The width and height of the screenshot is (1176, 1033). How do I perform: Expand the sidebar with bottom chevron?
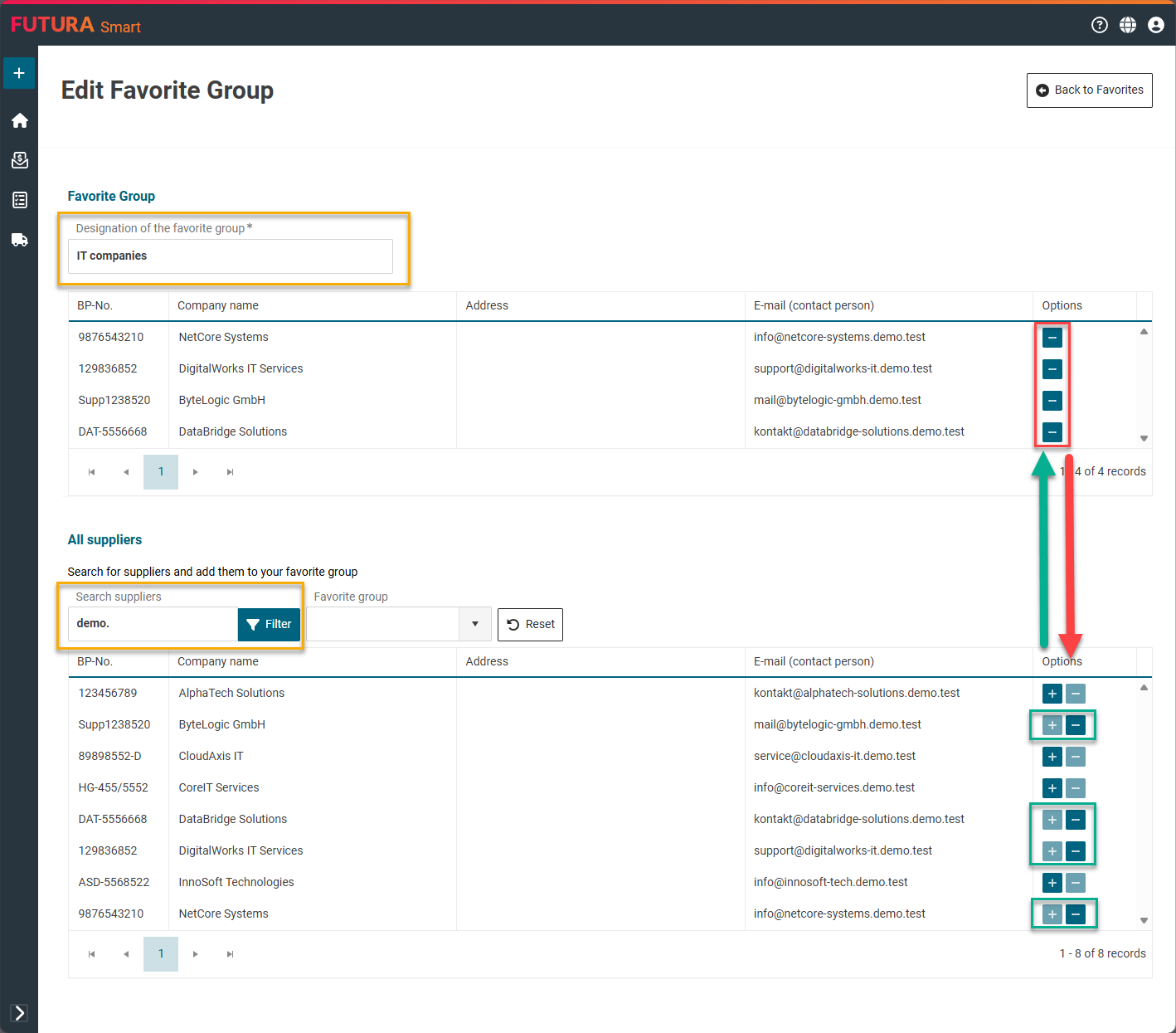(x=20, y=1012)
